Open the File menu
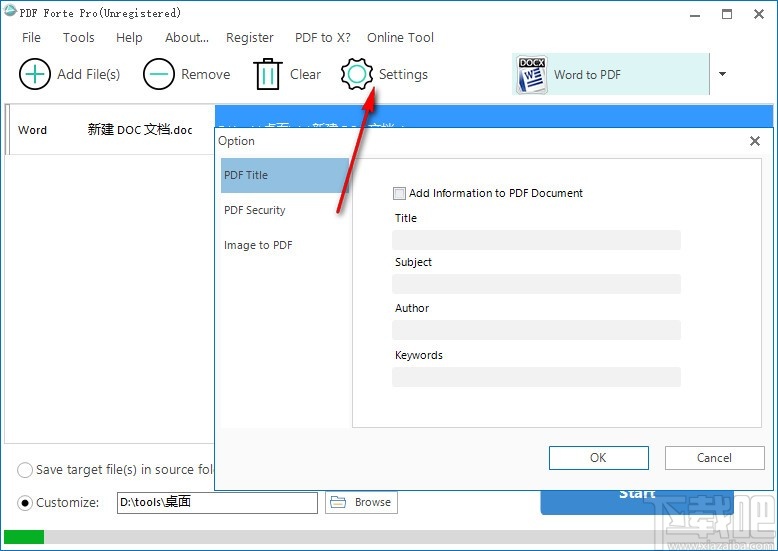This screenshot has height=551, width=778. [x=31, y=37]
